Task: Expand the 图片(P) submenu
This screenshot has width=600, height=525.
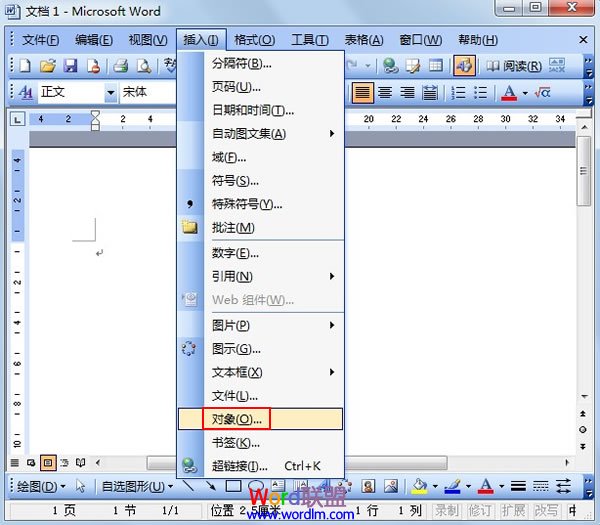Action: (260, 325)
